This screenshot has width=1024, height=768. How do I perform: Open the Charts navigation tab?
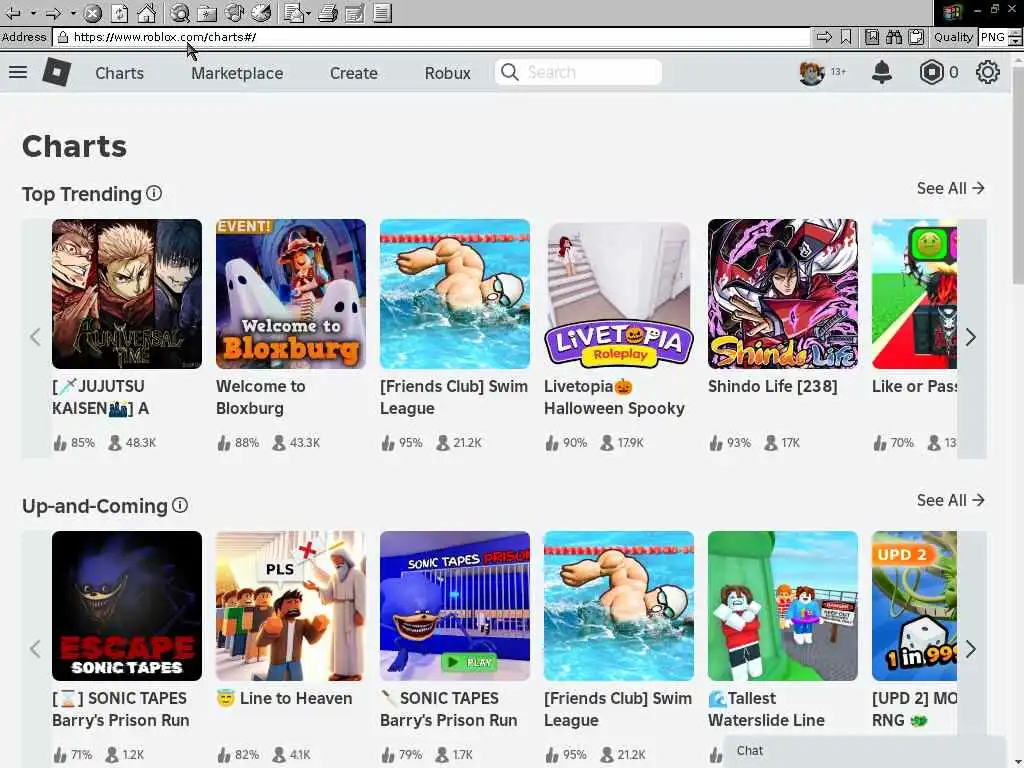point(120,72)
